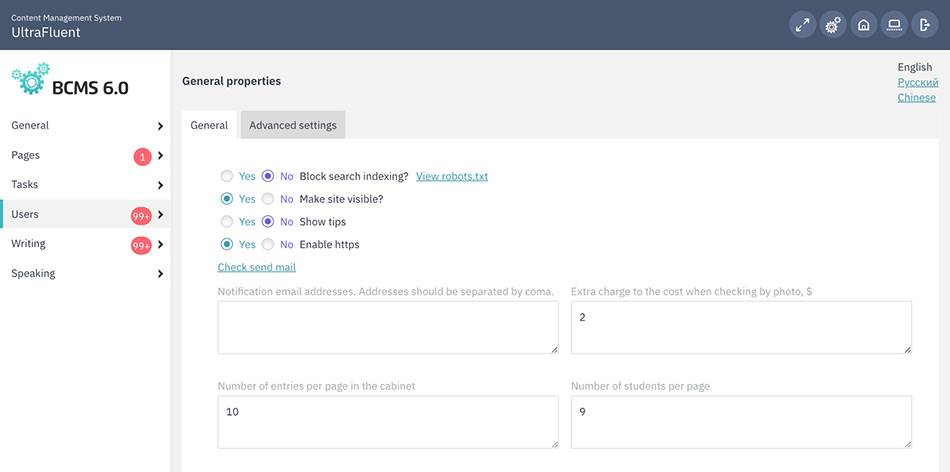Expand the Pages menu chevron
This screenshot has width=950, height=472.
pos(161,156)
